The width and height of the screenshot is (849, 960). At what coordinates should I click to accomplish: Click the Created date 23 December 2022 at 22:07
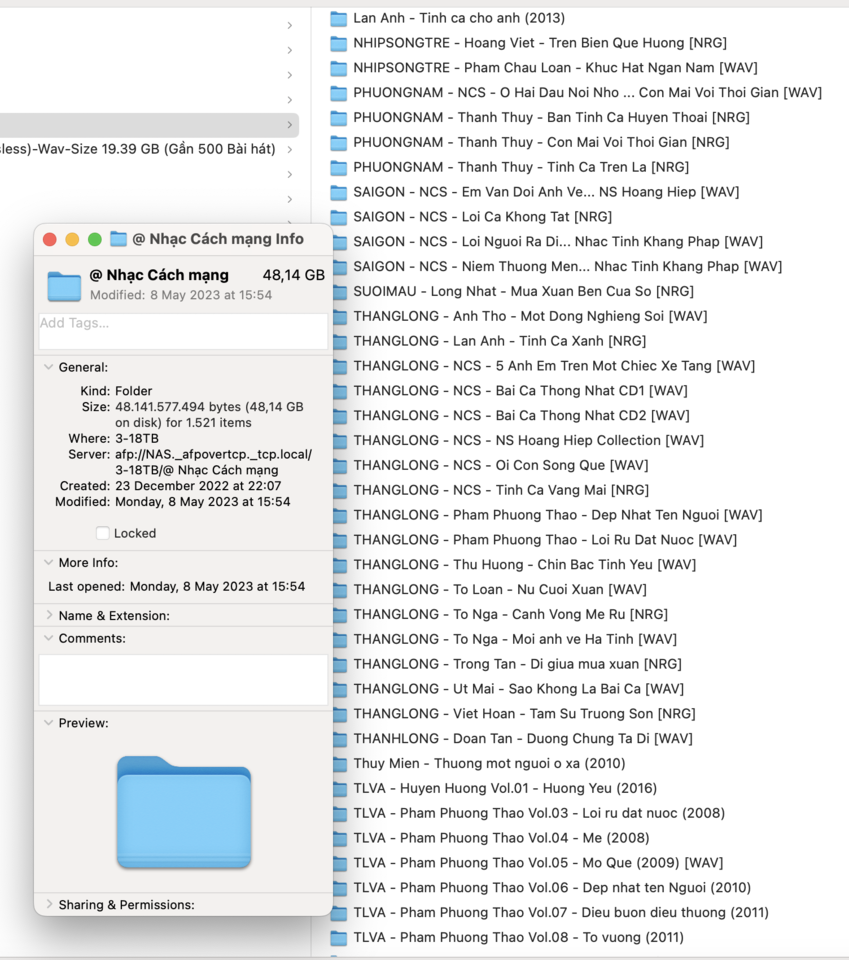click(x=198, y=486)
